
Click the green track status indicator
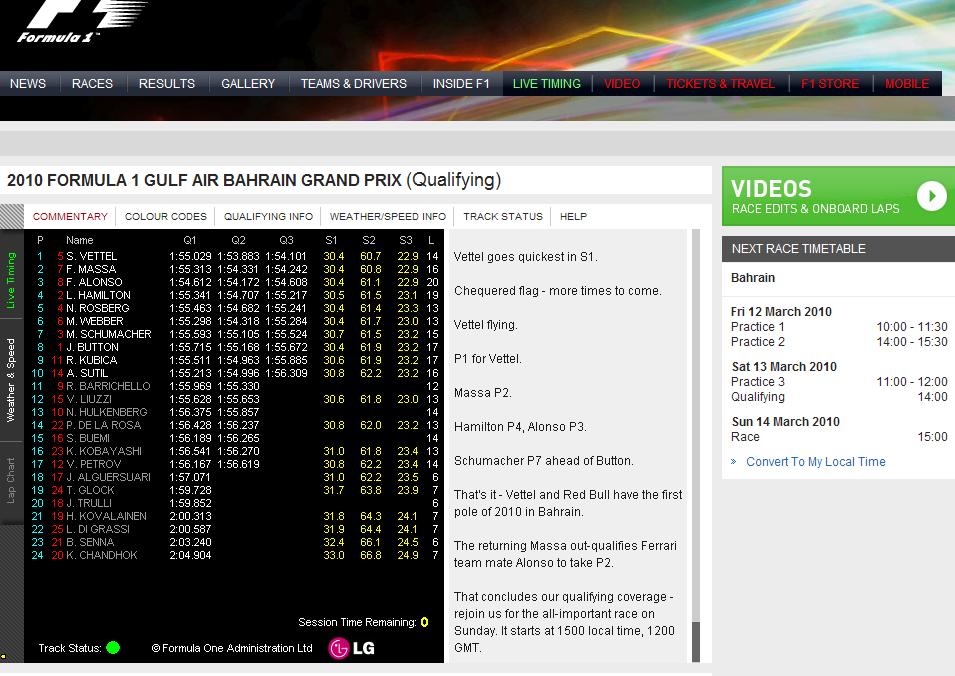tap(113, 648)
